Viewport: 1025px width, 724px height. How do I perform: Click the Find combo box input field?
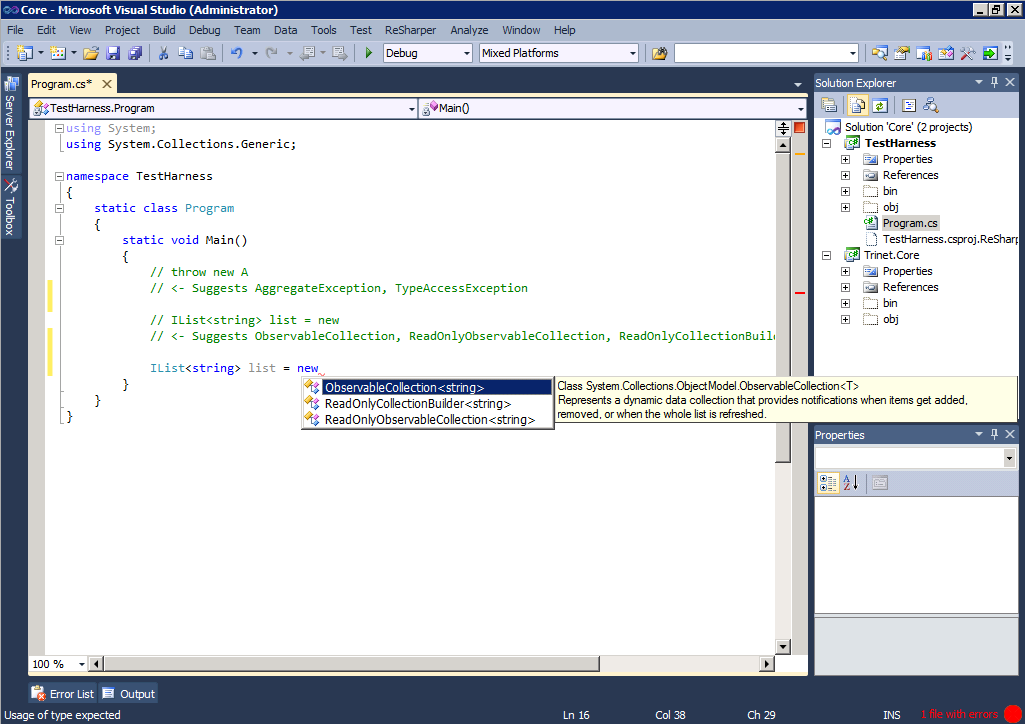762,54
